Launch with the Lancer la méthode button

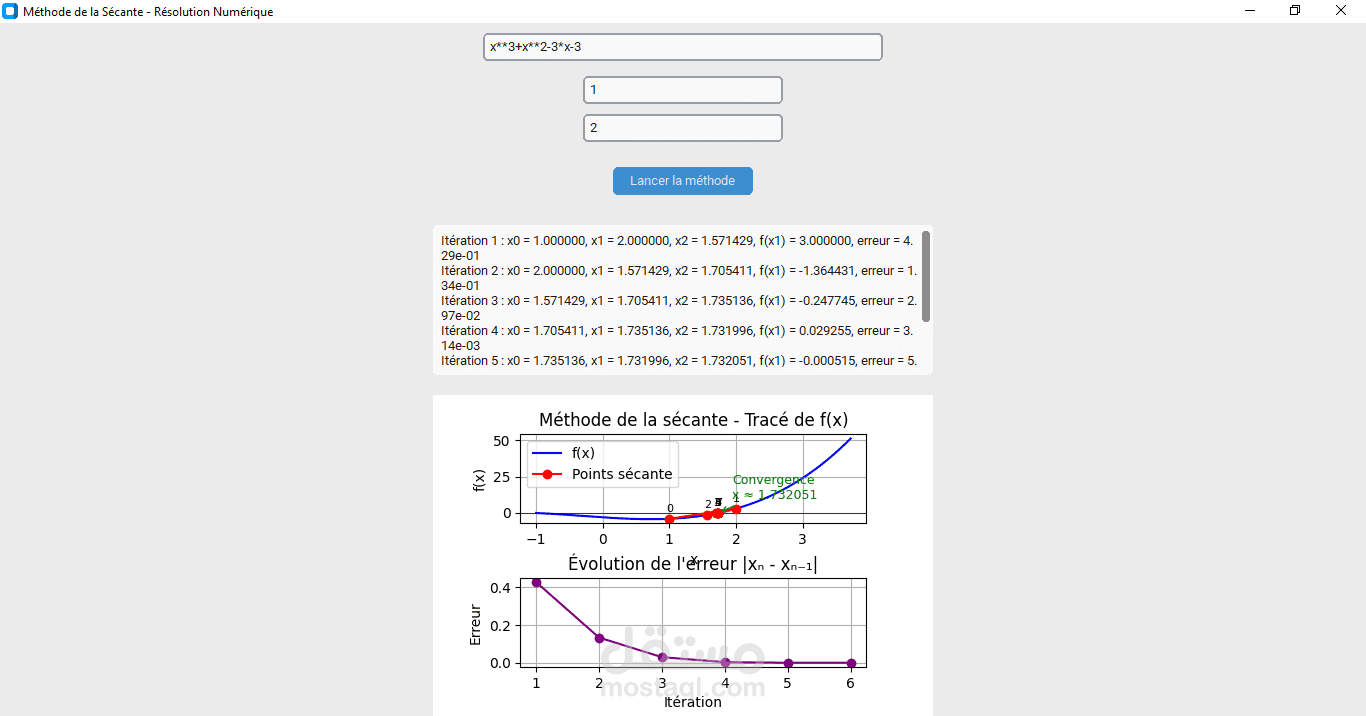pos(683,181)
